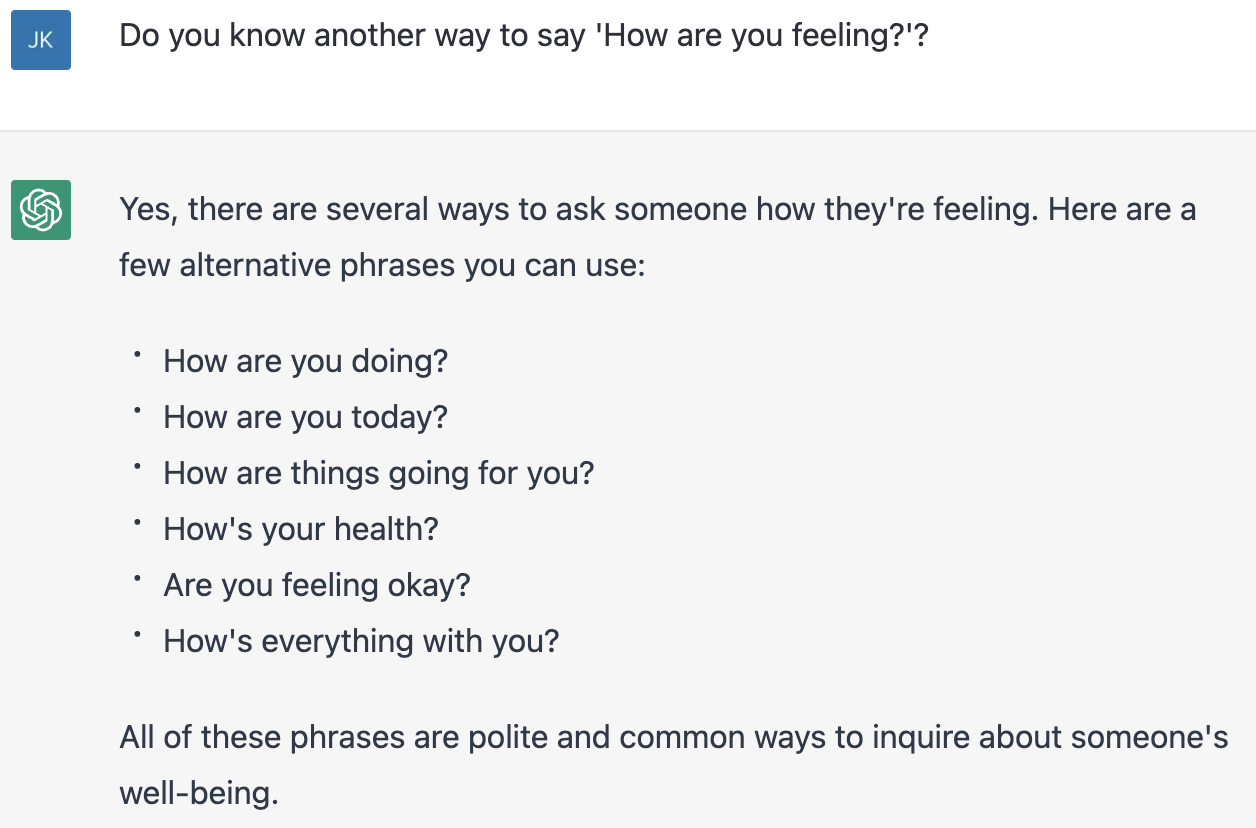Screen dimensions: 1256x828
Task: Click the bullet point beside "How's your health?"
Action: (137, 523)
